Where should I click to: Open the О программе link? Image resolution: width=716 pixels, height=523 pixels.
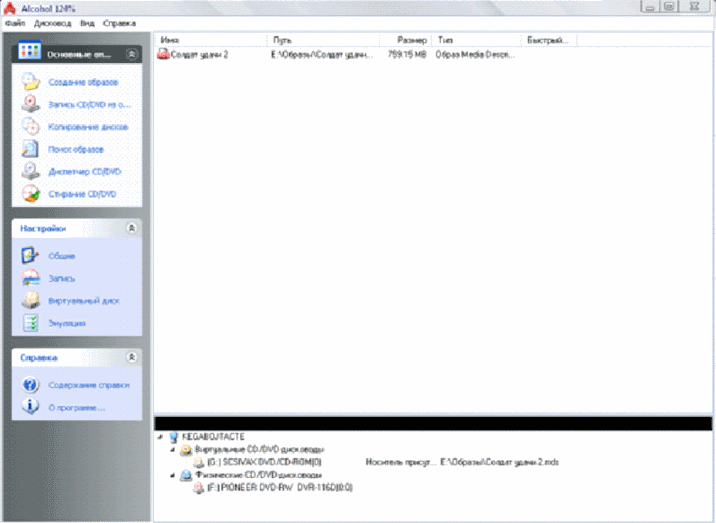point(77,408)
